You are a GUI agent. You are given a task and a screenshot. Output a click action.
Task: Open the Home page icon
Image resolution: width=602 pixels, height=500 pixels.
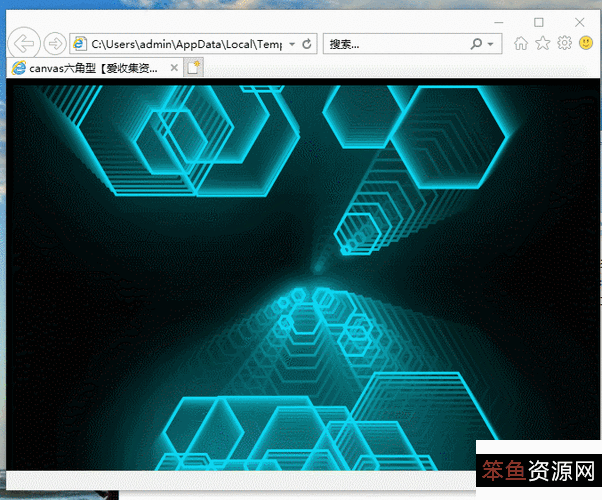[521, 43]
